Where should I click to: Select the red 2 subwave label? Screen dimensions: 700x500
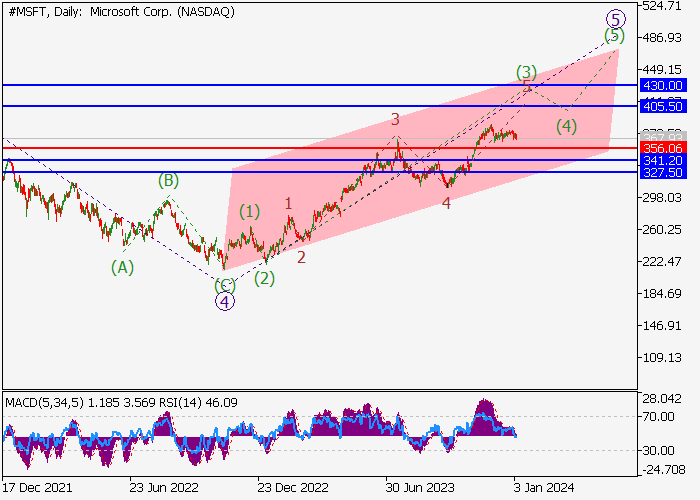pyautogui.click(x=301, y=257)
